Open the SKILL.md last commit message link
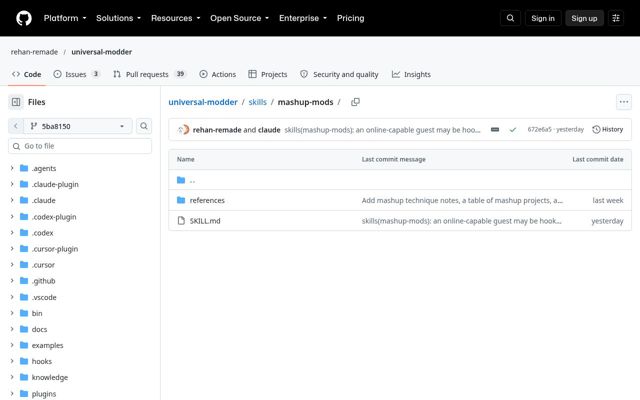The image size is (640, 400). click(x=461, y=221)
